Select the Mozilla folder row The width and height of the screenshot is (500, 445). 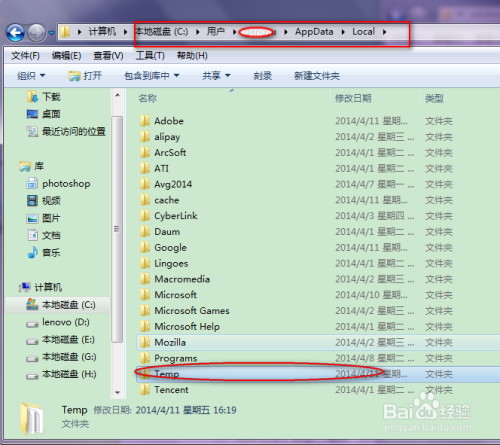pyautogui.click(x=318, y=342)
